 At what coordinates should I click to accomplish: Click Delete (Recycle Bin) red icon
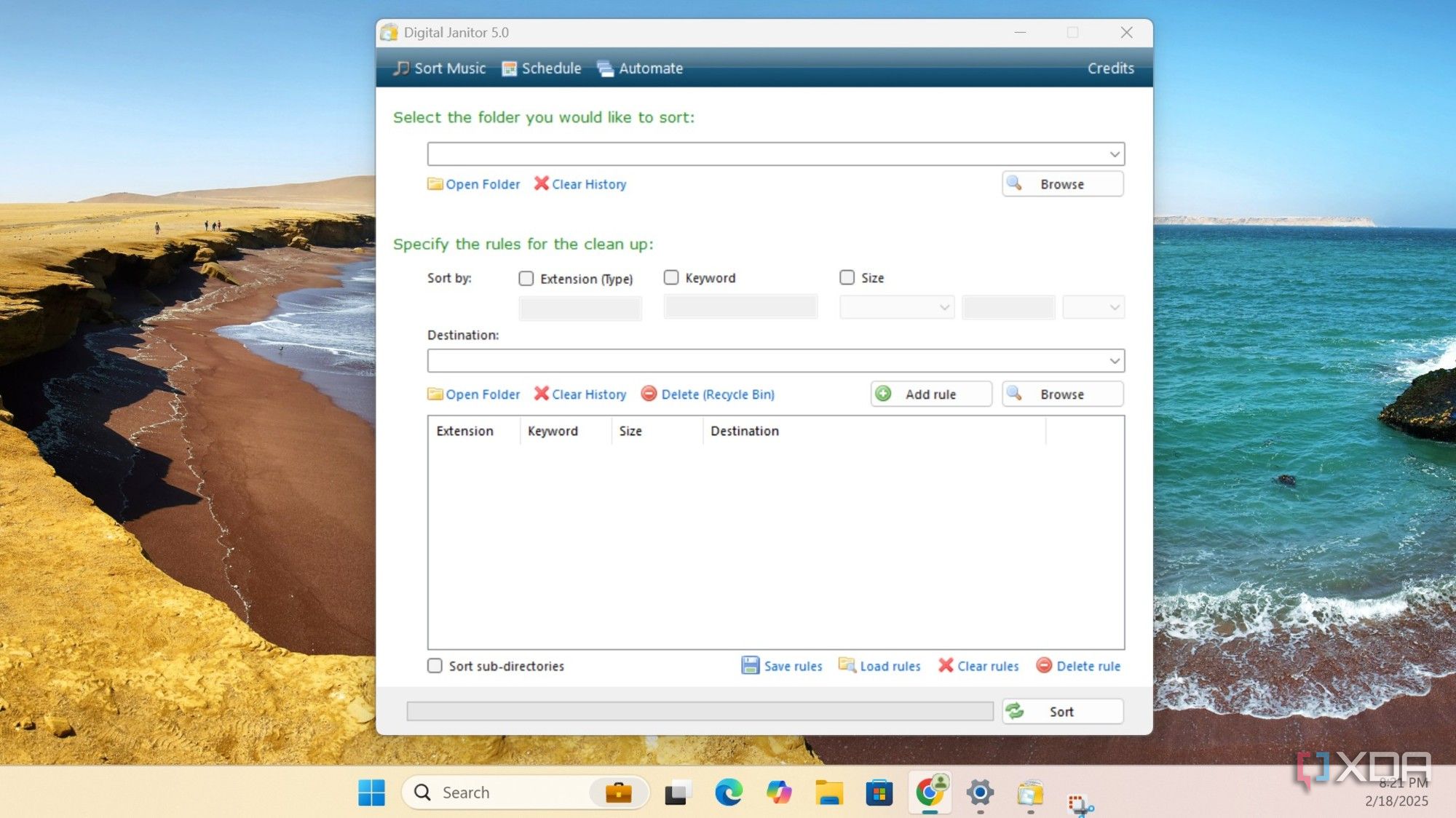(649, 394)
